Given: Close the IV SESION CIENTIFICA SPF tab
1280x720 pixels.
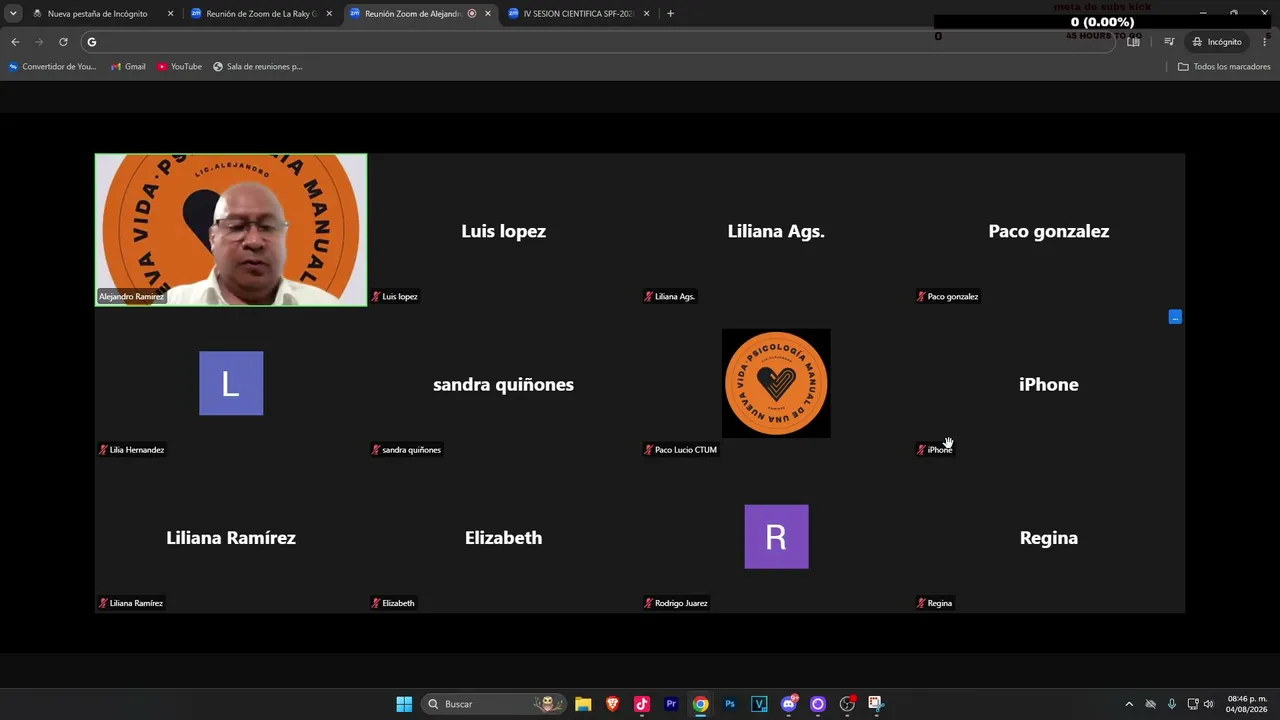Looking at the screenshot, I should coord(647,14).
